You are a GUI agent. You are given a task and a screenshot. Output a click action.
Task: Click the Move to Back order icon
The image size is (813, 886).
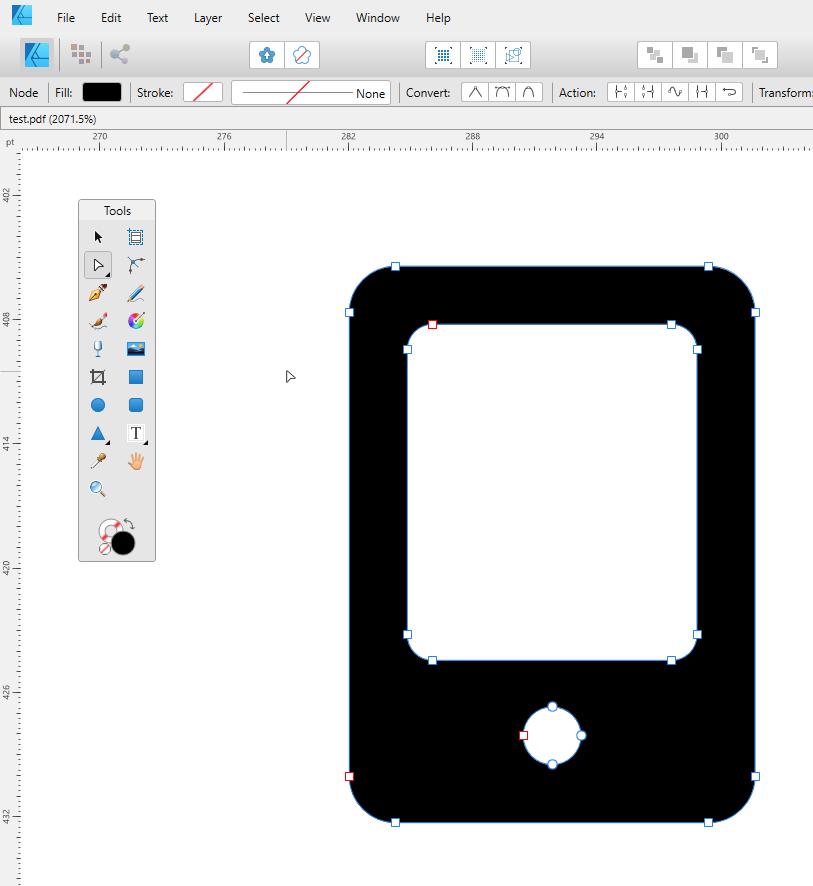[655, 55]
